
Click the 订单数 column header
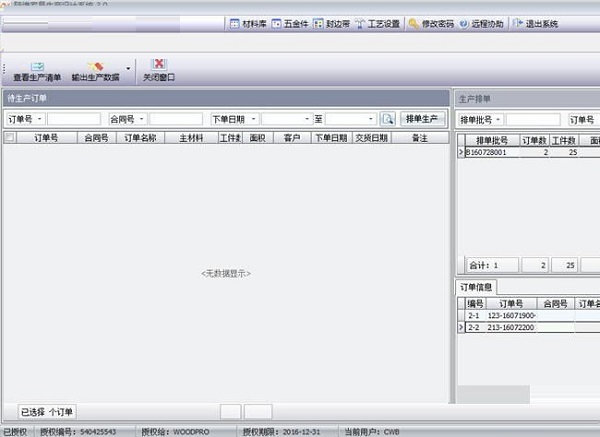coord(535,140)
